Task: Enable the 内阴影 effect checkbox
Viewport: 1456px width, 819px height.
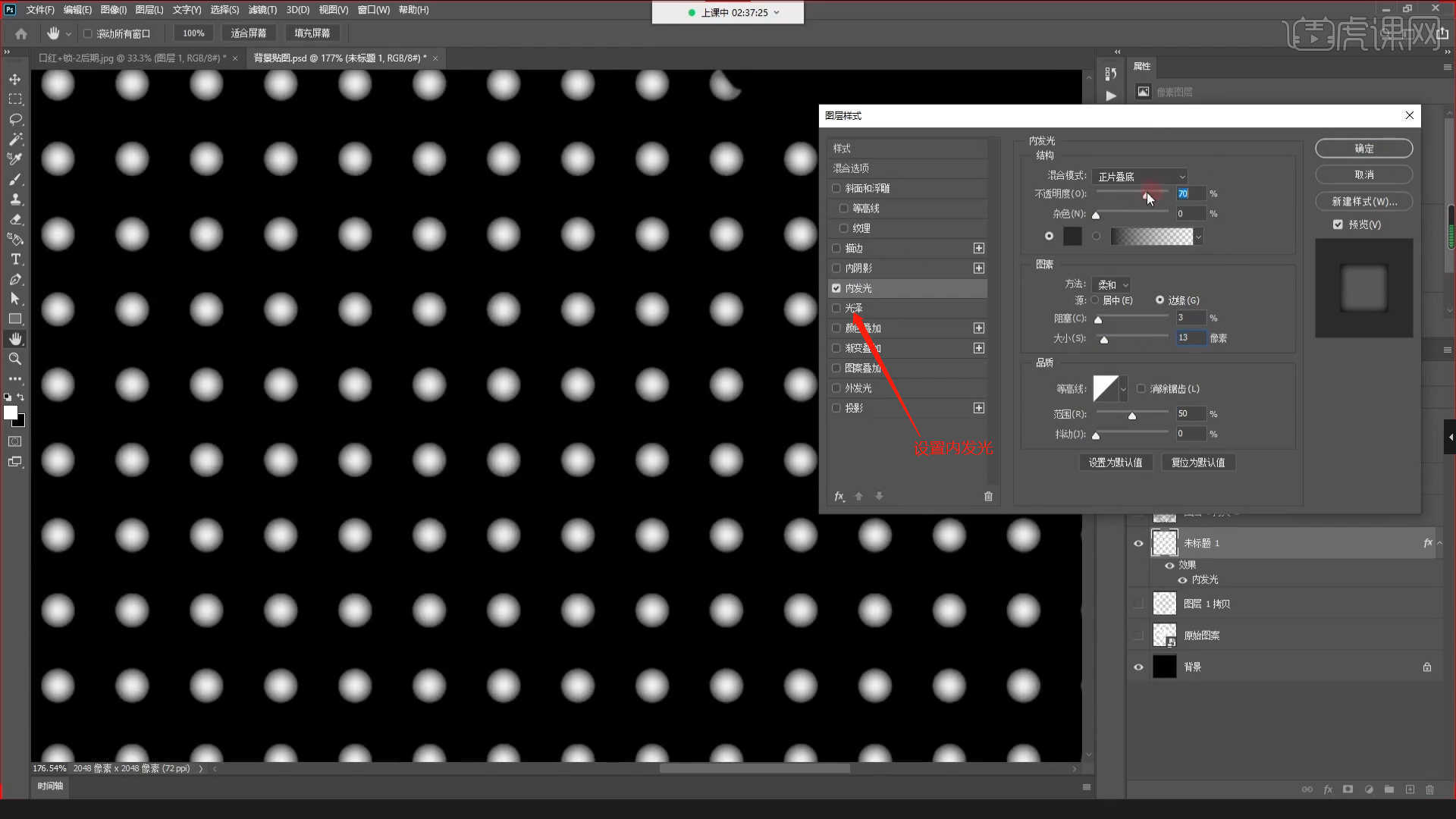Action: (x=836, y=268)
